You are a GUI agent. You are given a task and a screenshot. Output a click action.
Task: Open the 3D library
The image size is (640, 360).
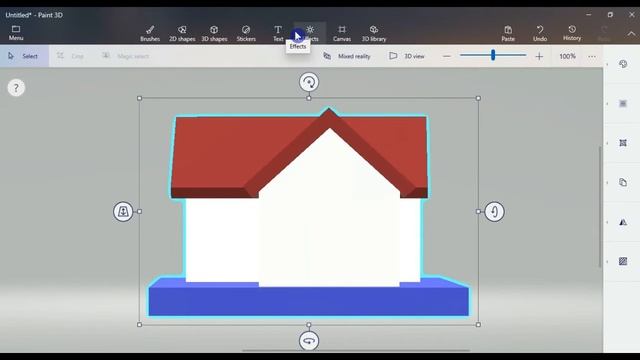point(373,33)
